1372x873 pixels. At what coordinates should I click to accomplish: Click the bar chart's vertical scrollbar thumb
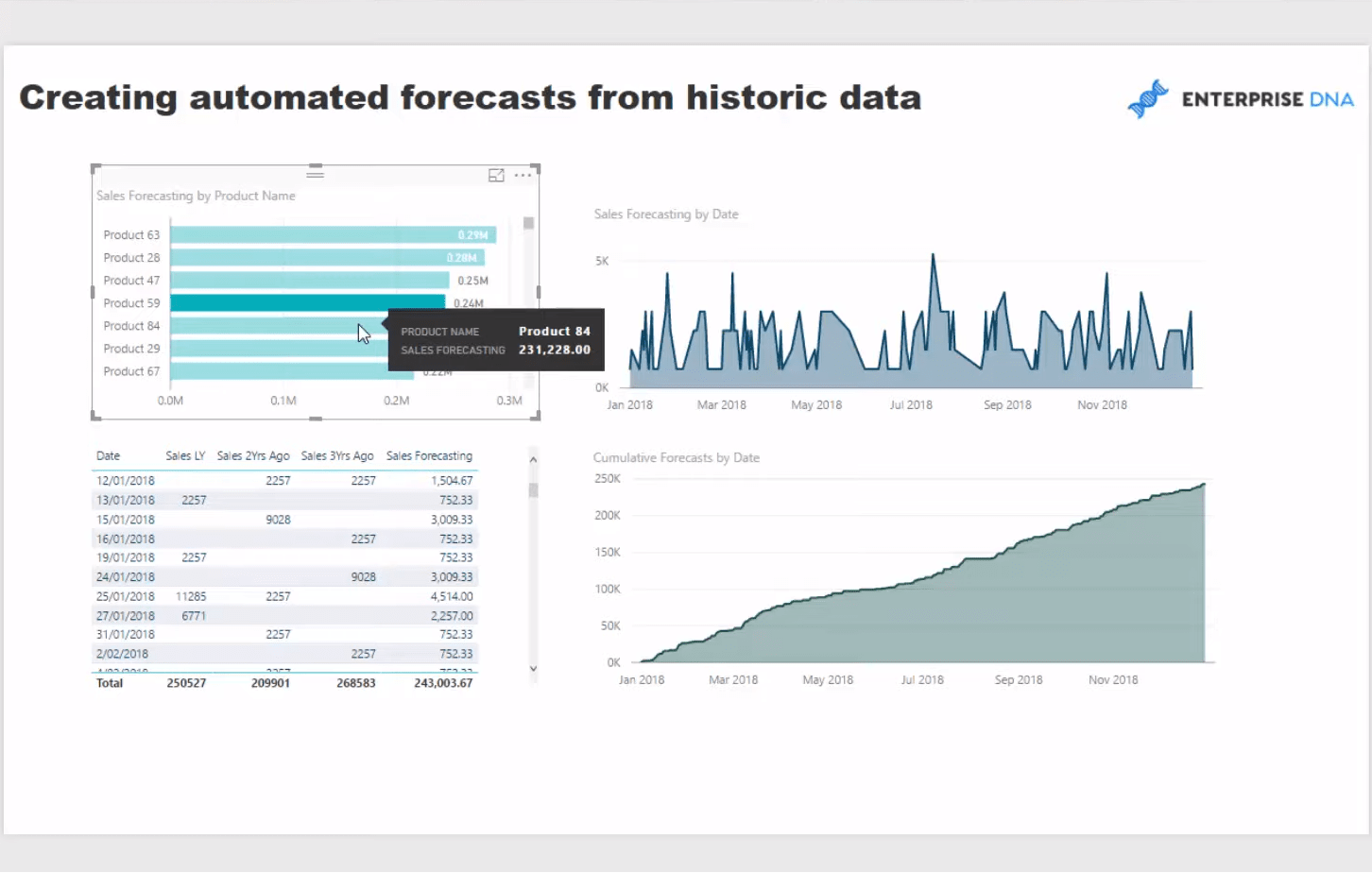tap(528, 224)
